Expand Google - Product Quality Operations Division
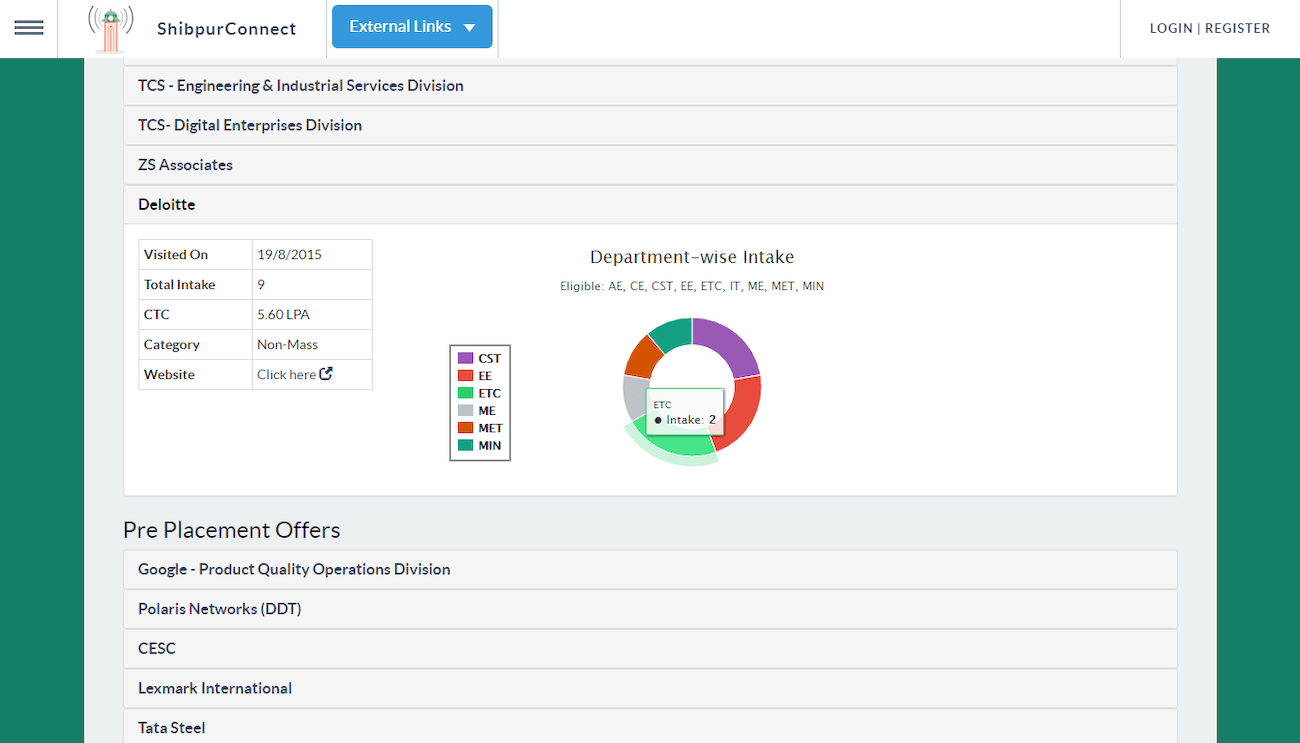This screenshot has height=743, width=1300. pyautogui.click(x=294, y=569)
